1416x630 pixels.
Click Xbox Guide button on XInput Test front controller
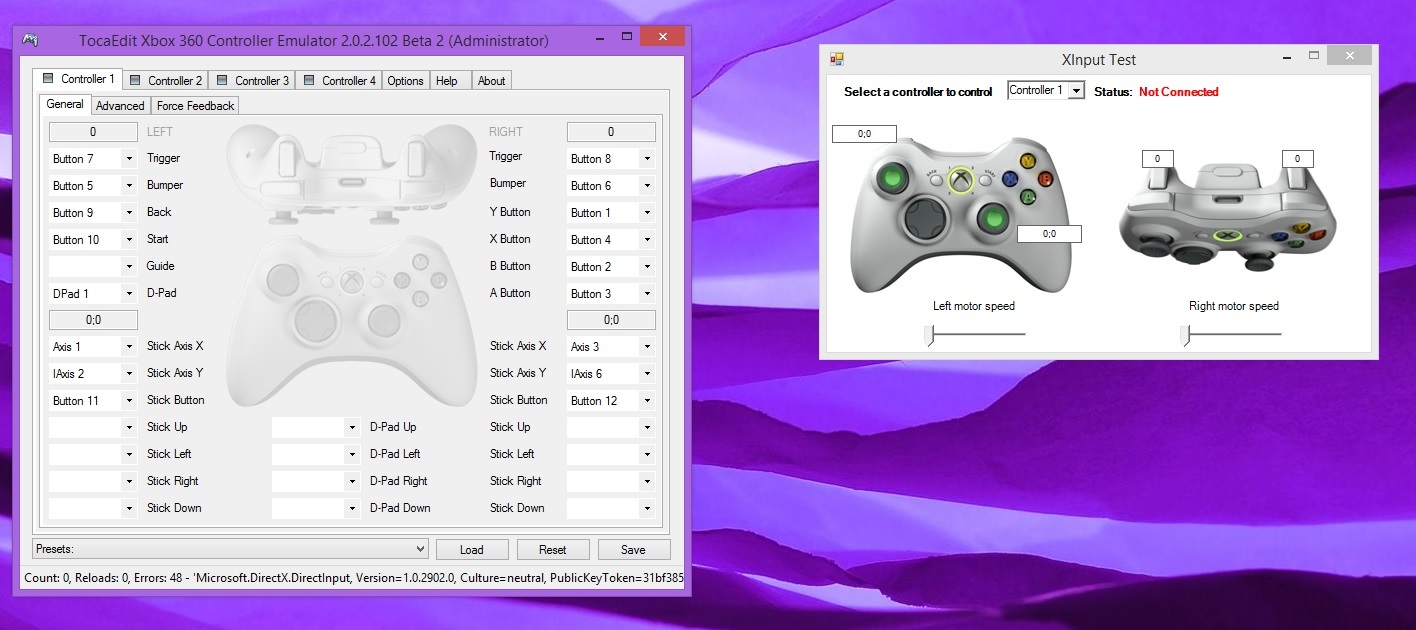click(x=960, y=180)
